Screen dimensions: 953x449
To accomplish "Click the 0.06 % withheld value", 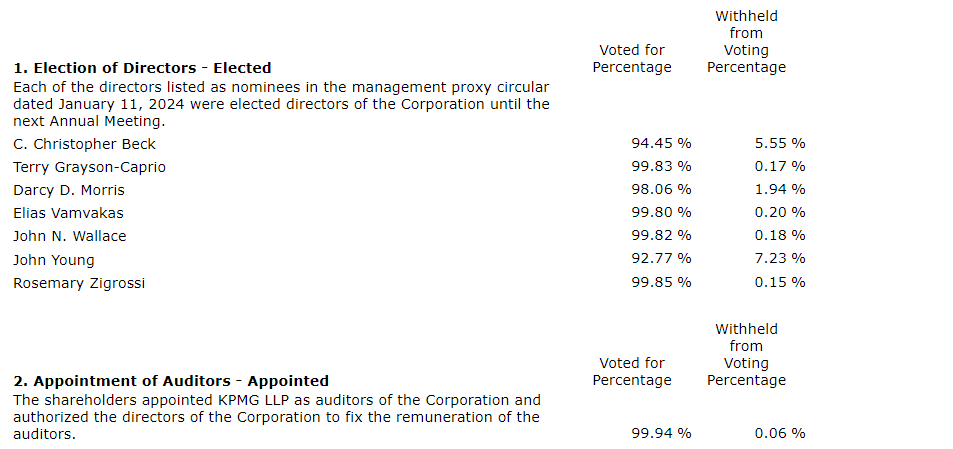I will click(x=780, y=433).
